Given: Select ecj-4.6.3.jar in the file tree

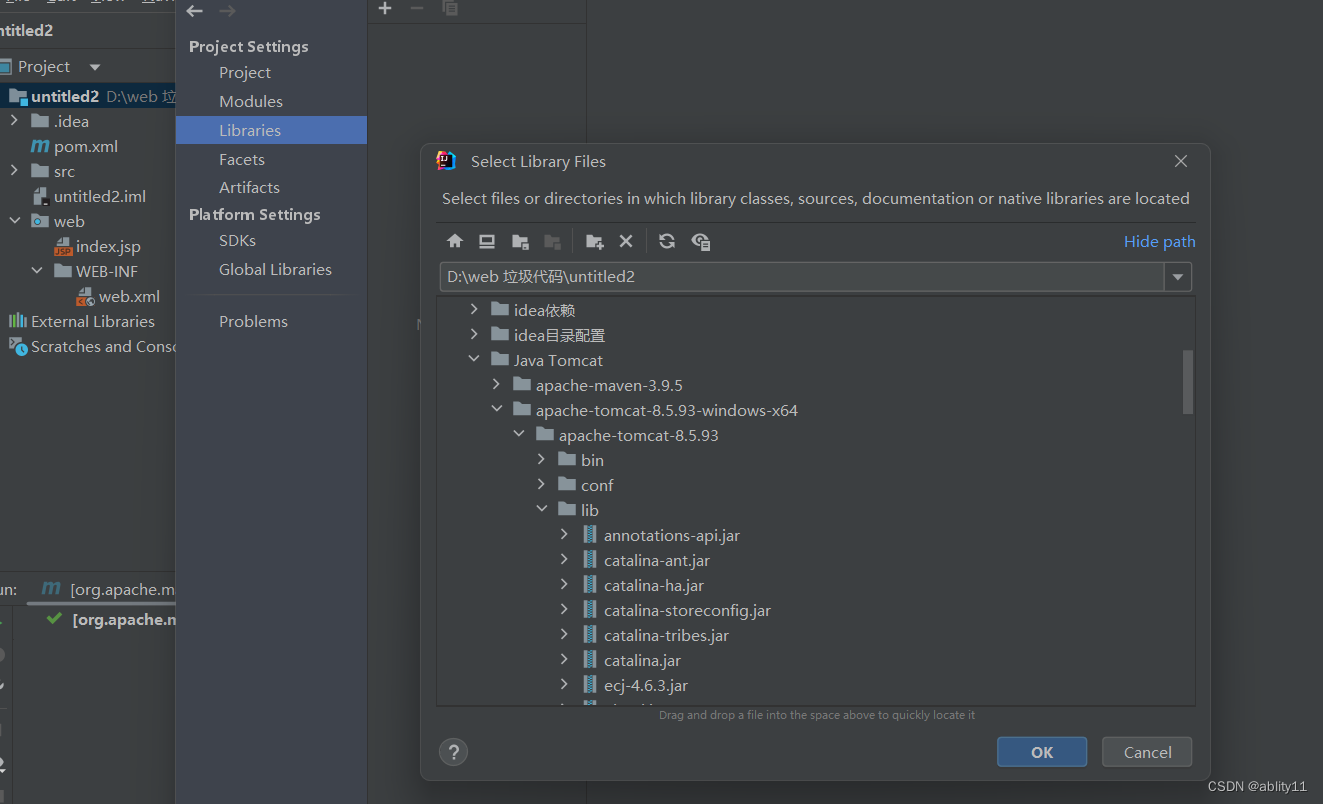Looking at the screenshot, I should (x=645, y=685).
